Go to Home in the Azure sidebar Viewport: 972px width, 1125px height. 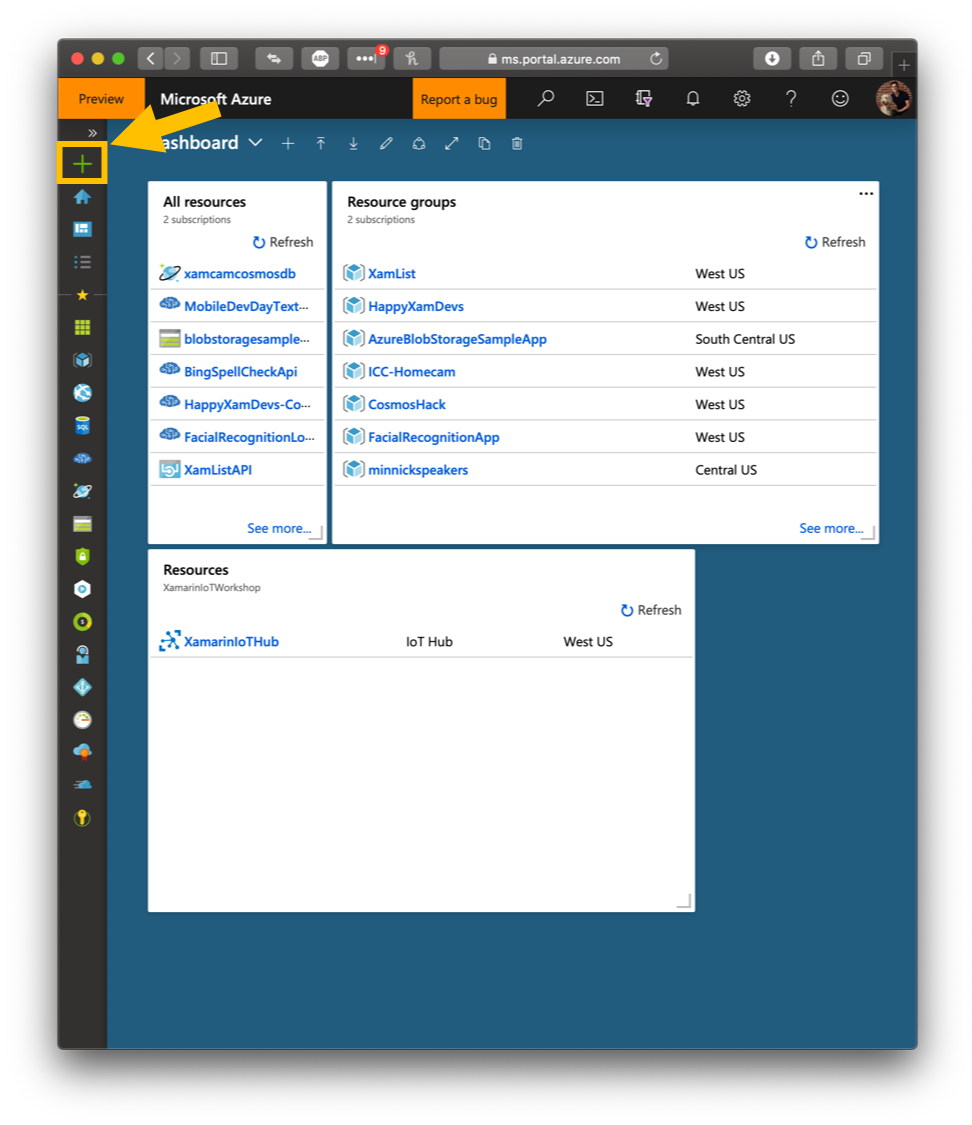82,197
